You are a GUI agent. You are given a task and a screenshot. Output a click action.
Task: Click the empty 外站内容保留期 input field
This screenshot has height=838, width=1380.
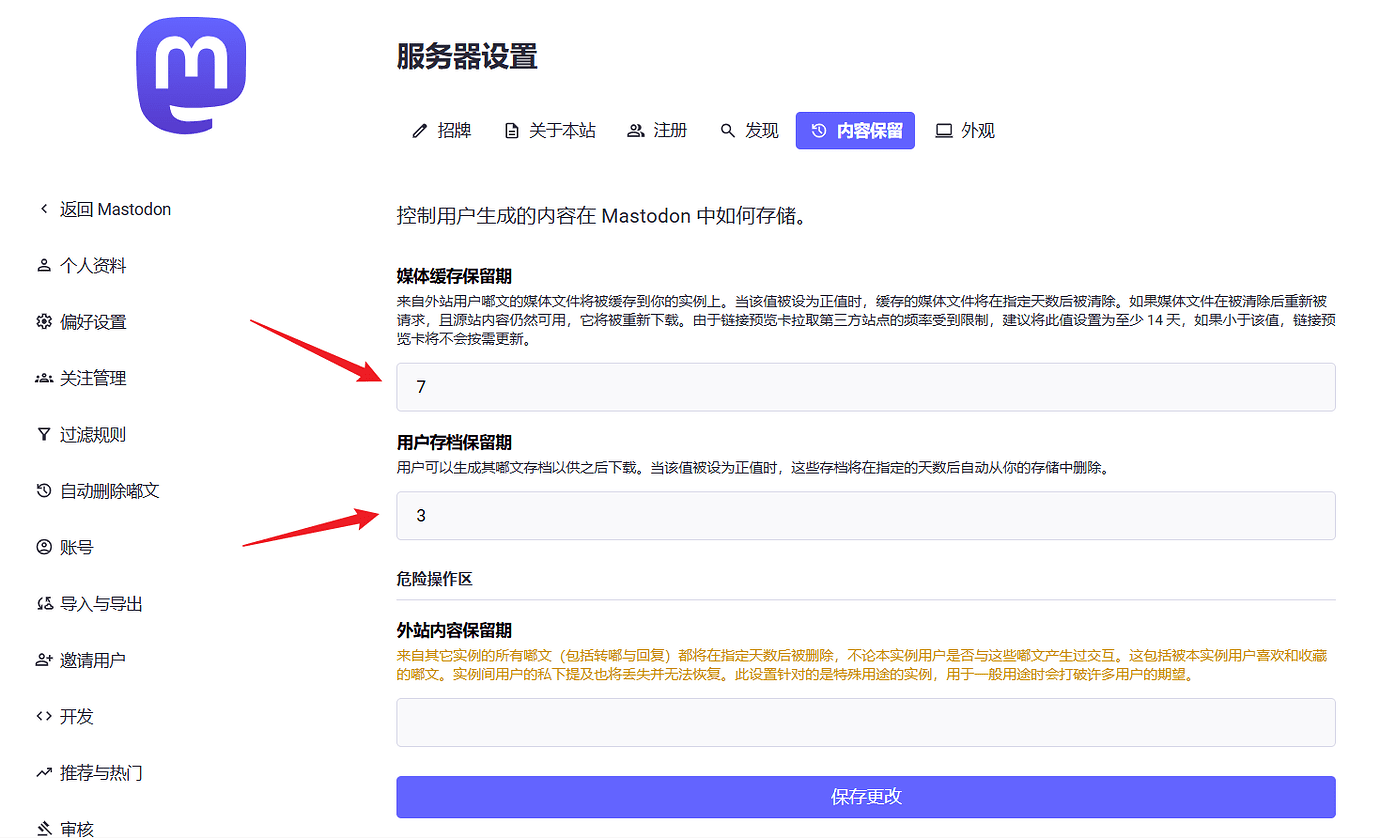coord(865,722)
